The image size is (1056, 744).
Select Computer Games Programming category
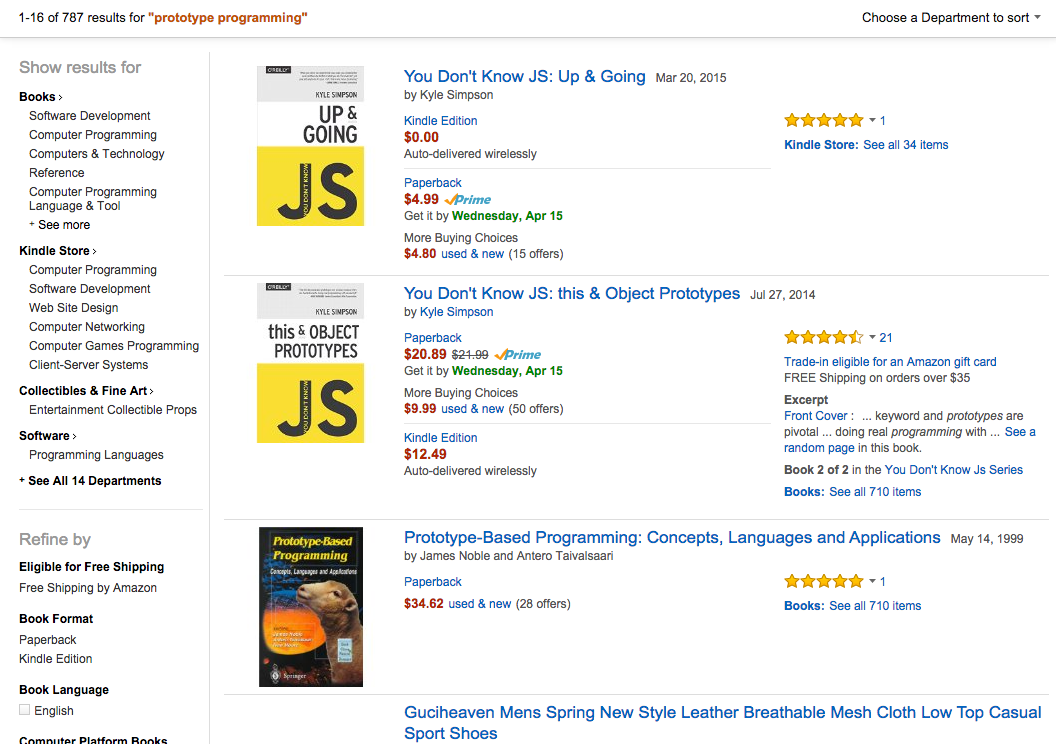click(x=114, y=345)
